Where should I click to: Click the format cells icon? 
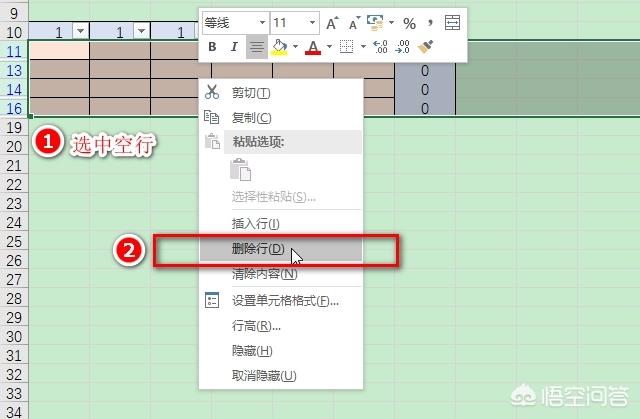click(x=212, y=300)
